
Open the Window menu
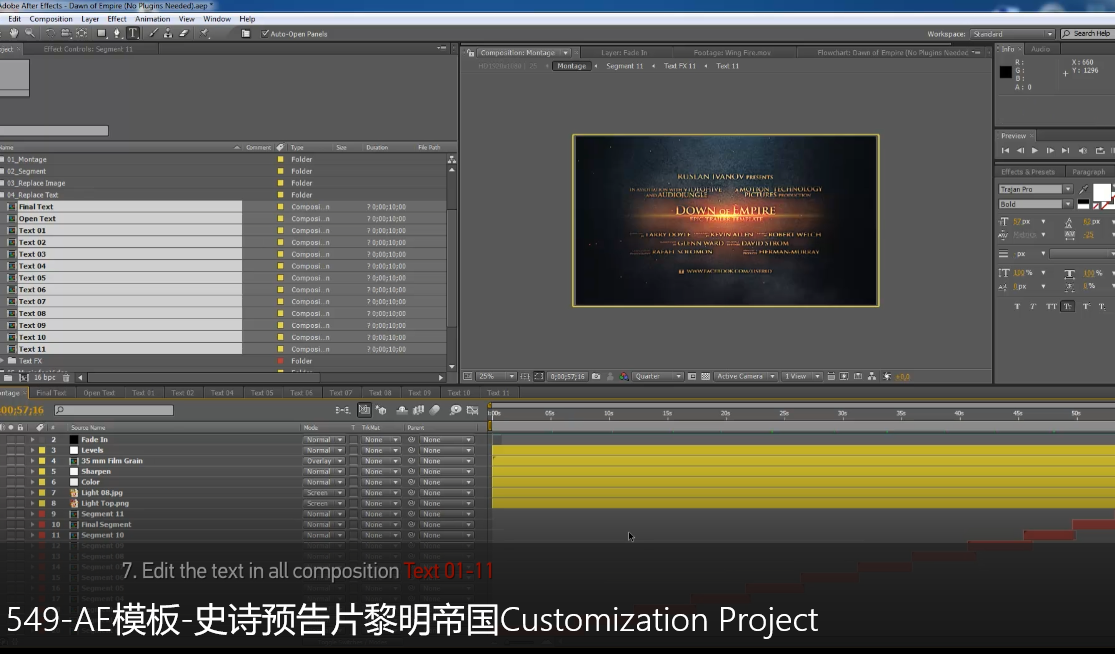point(217,19)
